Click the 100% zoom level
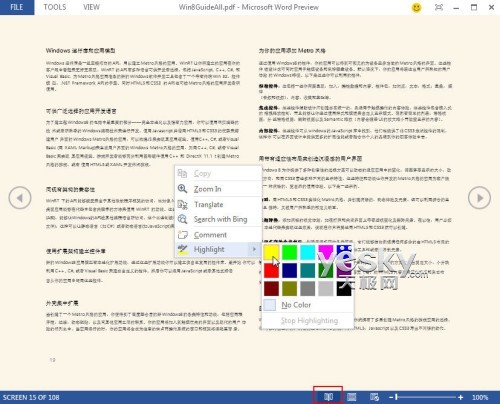 [x=480, y=397]
